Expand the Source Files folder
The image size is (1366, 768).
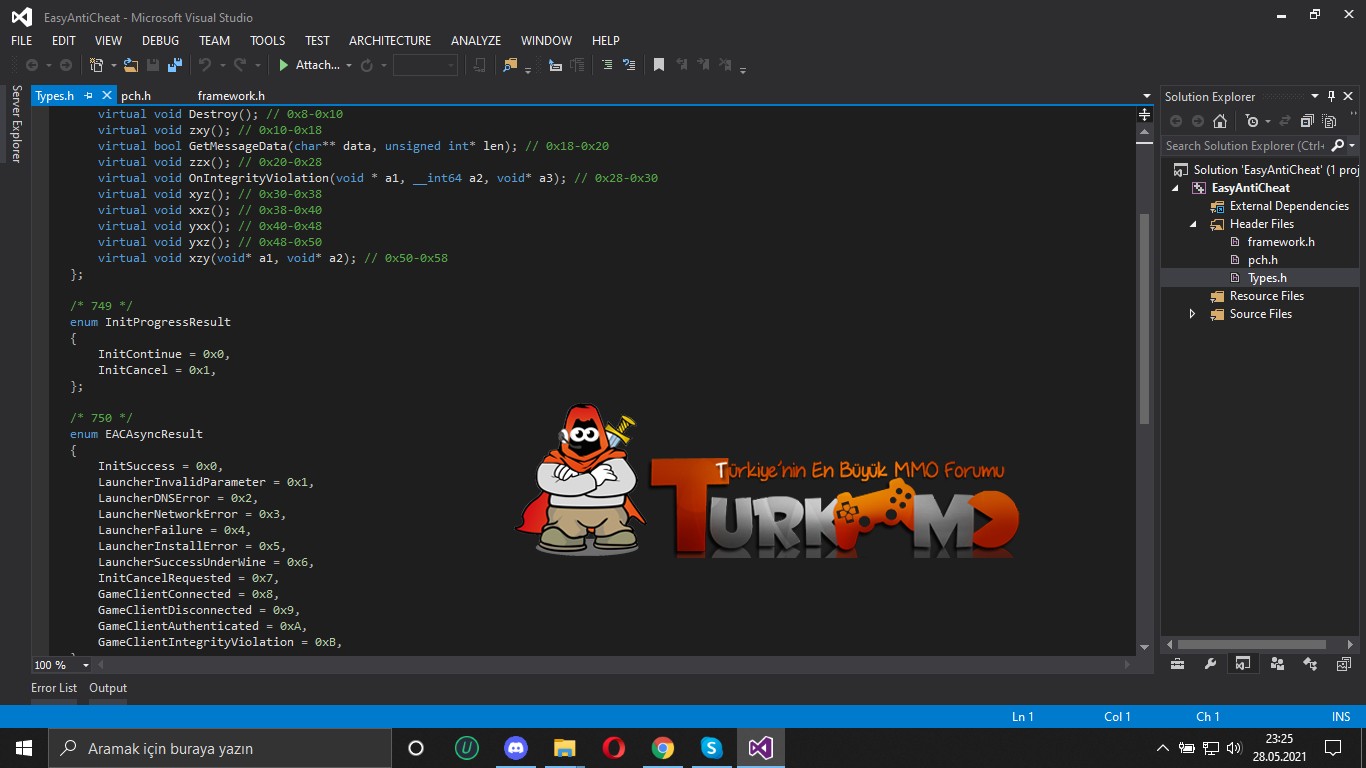click(x=1192, y=314)
